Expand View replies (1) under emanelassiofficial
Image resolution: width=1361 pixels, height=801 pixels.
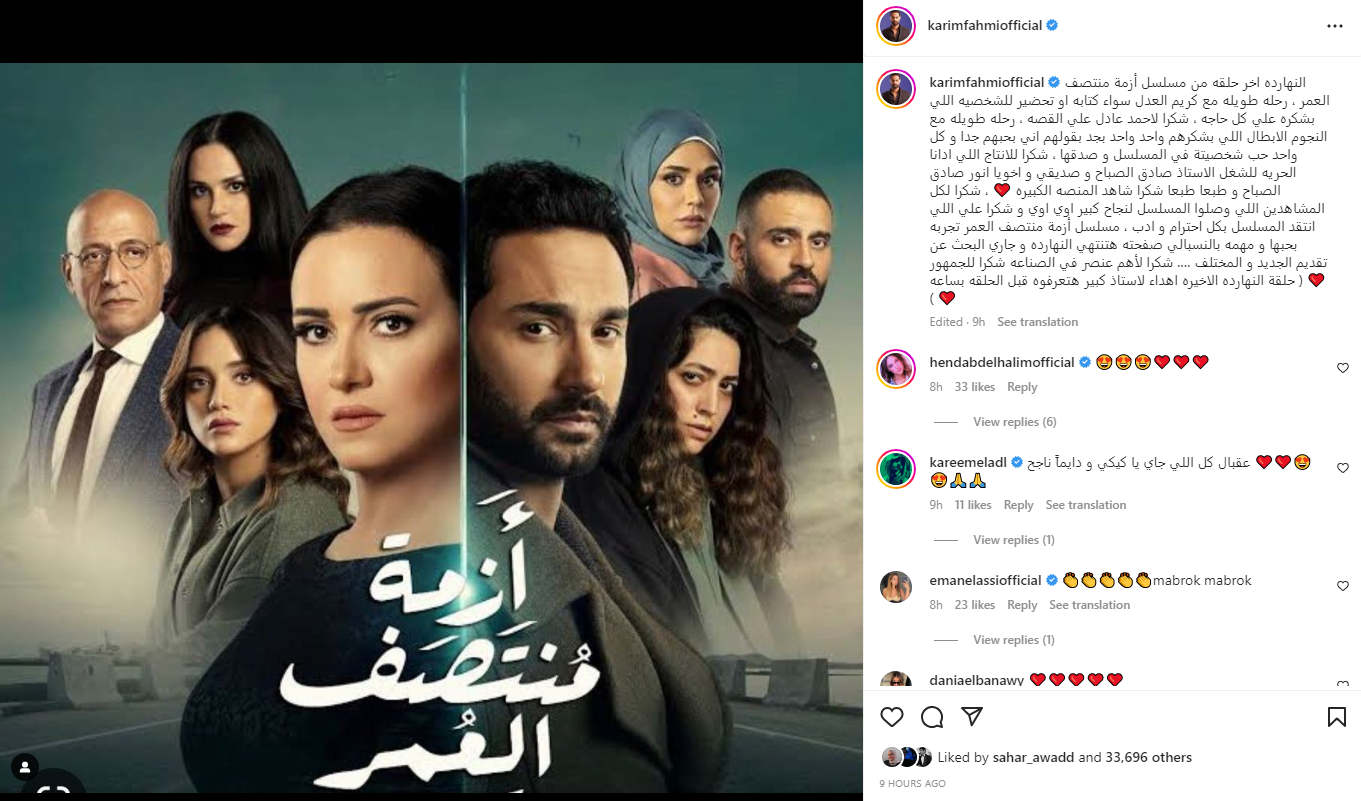pos(1014,640)
